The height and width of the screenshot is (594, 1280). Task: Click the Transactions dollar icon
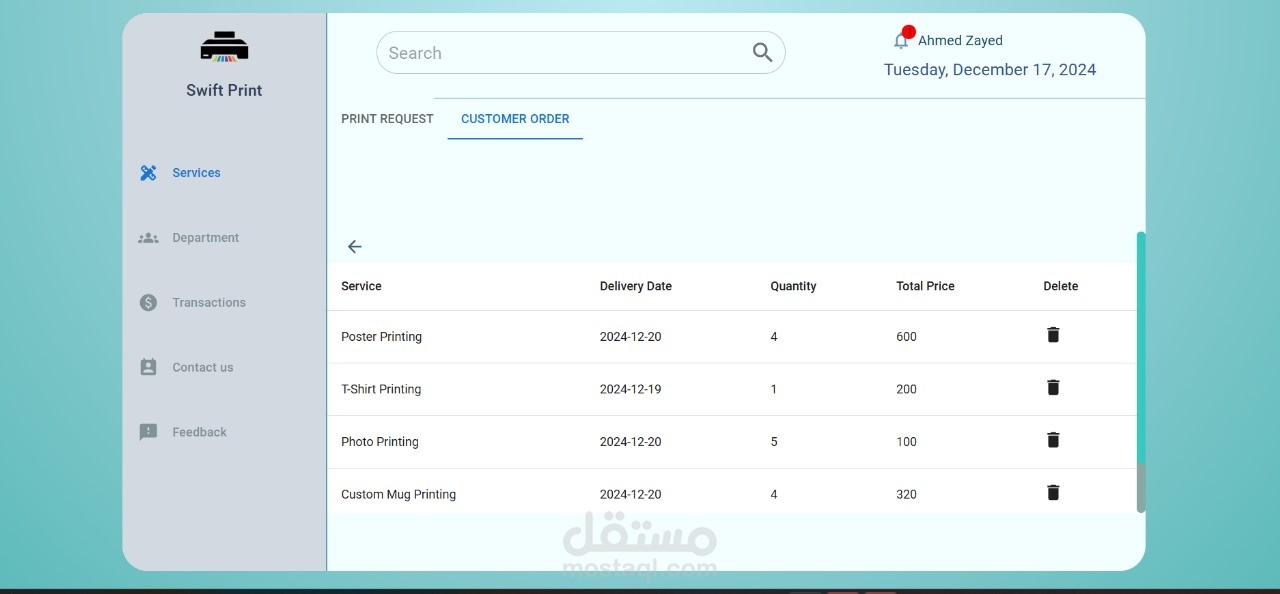pyautogui.click(x=148, y=302)
